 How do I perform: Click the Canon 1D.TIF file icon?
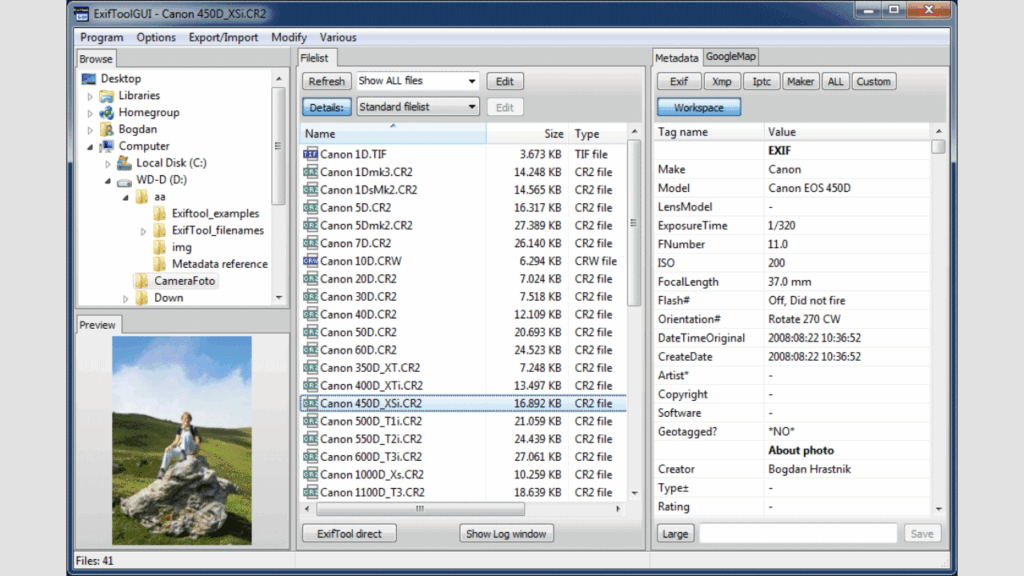[310, 154]
